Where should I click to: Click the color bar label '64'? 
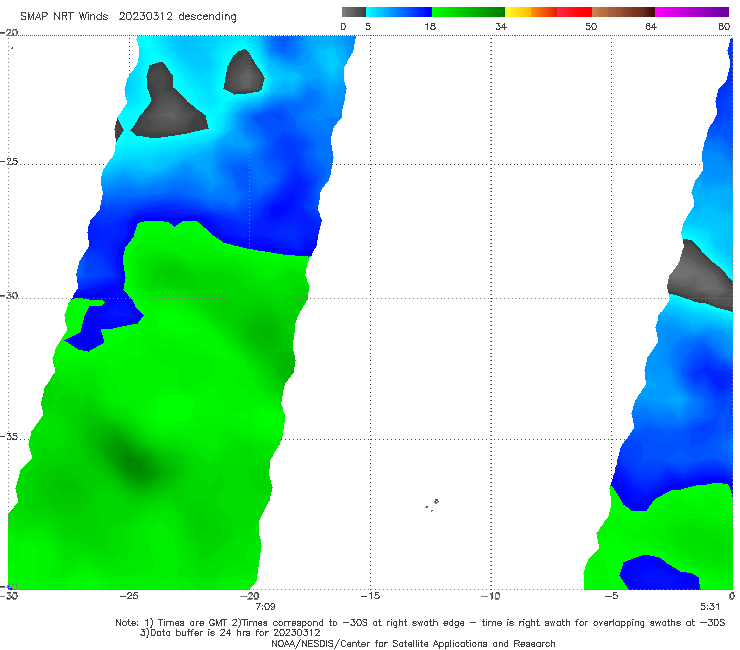click(x=651, y=27)
